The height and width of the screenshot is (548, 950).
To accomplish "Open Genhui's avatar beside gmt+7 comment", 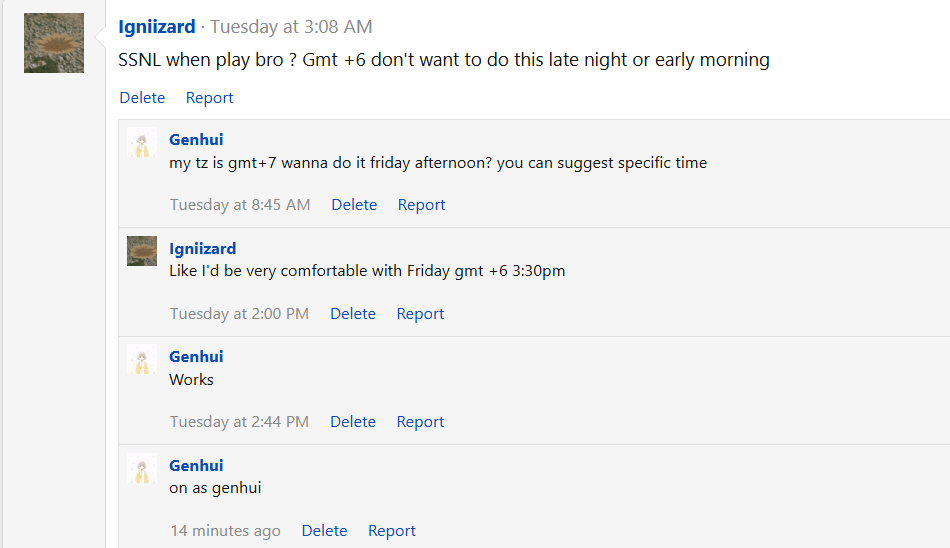I will pos(142,142).
